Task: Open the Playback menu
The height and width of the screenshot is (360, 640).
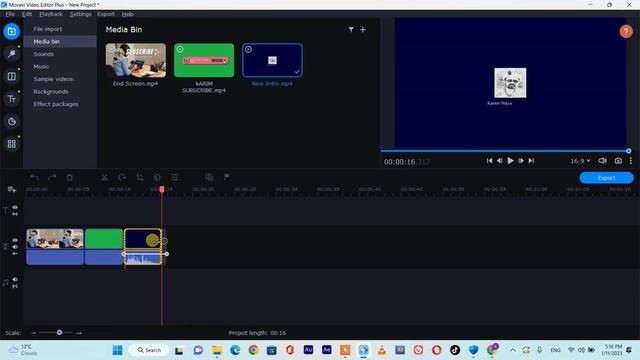Action: 51,14
